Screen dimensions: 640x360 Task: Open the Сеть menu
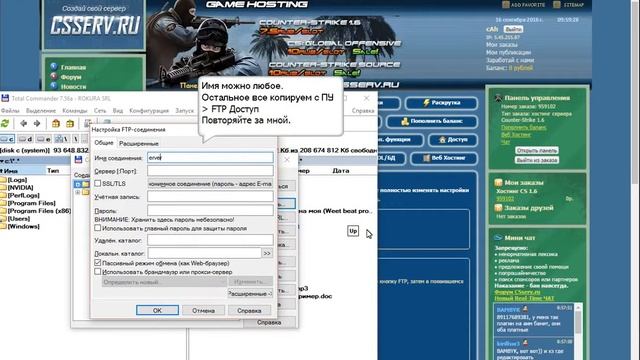[100, 111]
